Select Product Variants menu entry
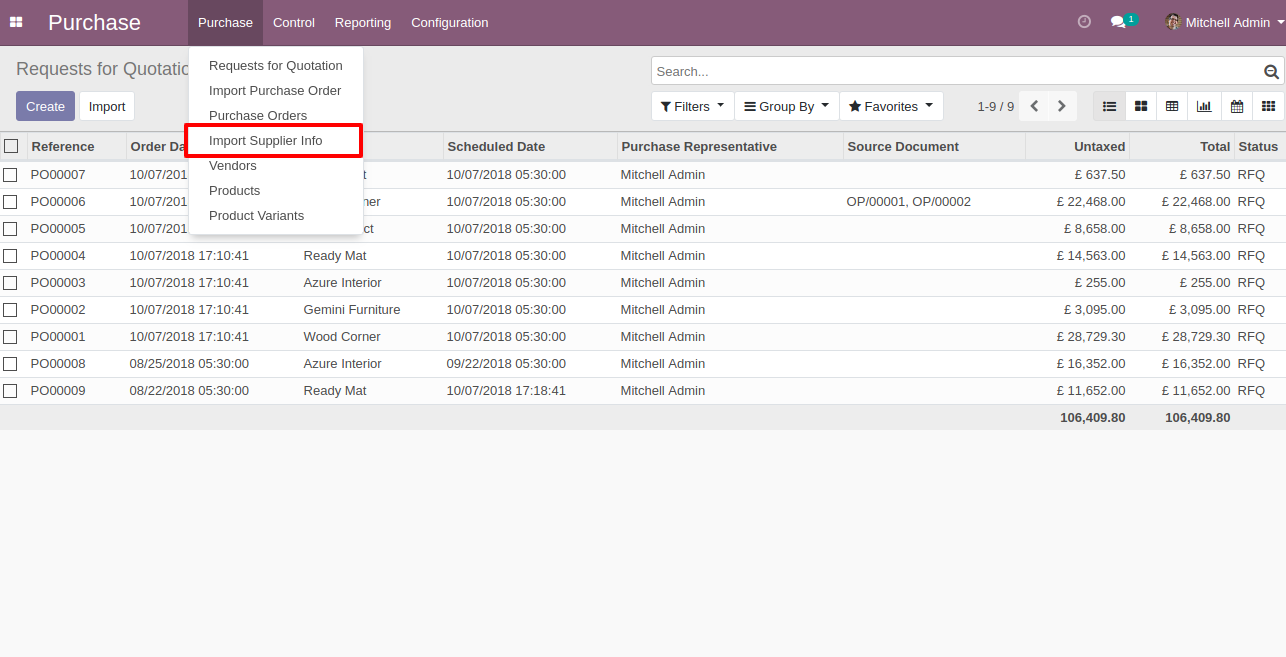This screenshot has width=1286, height=657. click(276, 215)
